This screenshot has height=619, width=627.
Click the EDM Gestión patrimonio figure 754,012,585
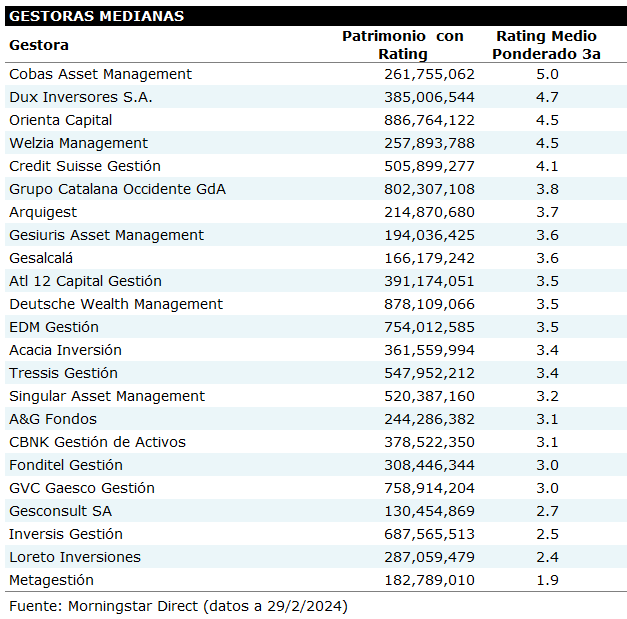click(x=429, y=327)
